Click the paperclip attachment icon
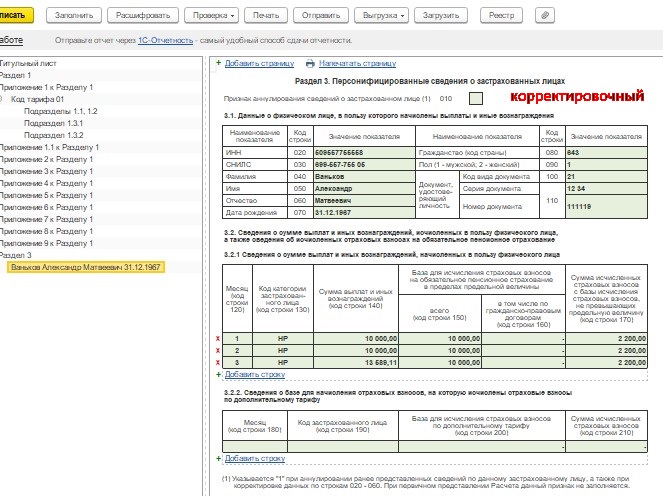 [545, 15]
